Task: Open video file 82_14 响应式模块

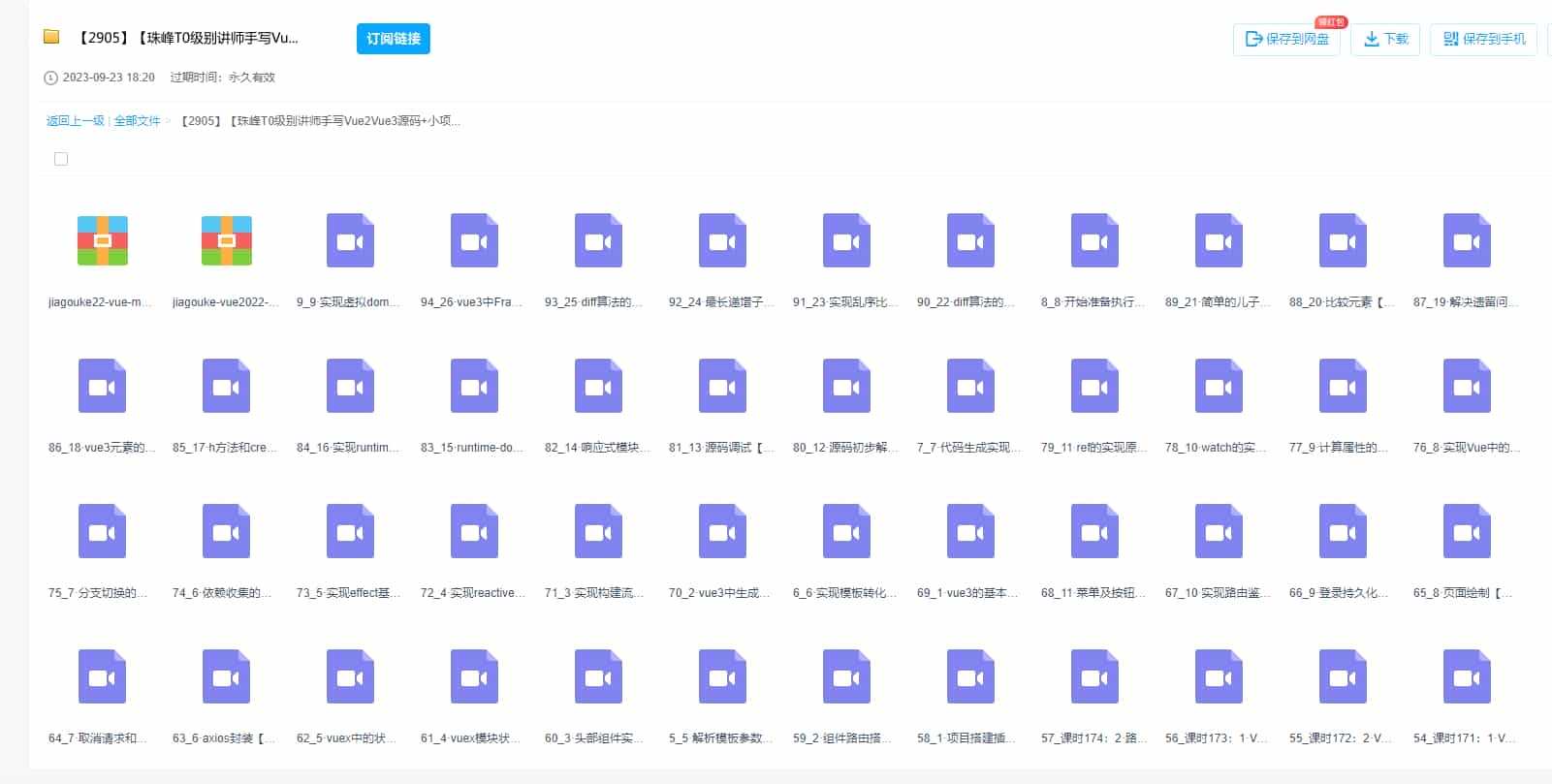Action: pos(599,386)
